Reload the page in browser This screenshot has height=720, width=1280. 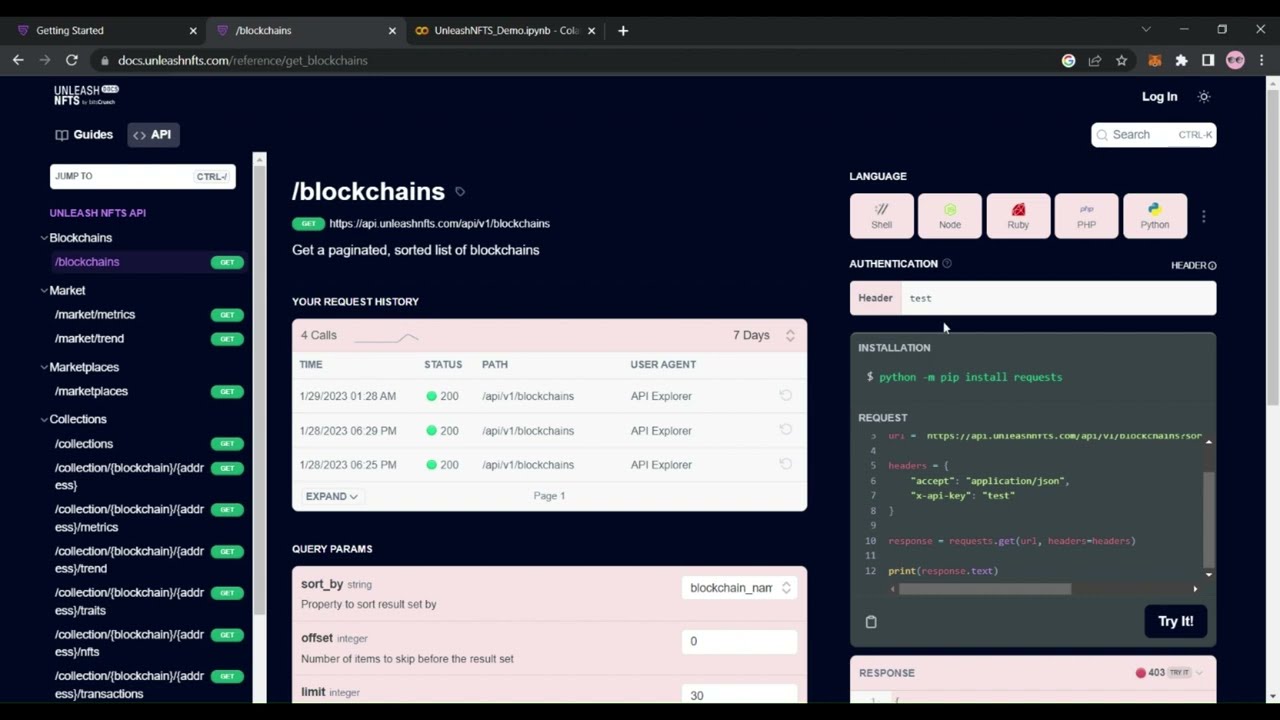click(x=72, y=60)
